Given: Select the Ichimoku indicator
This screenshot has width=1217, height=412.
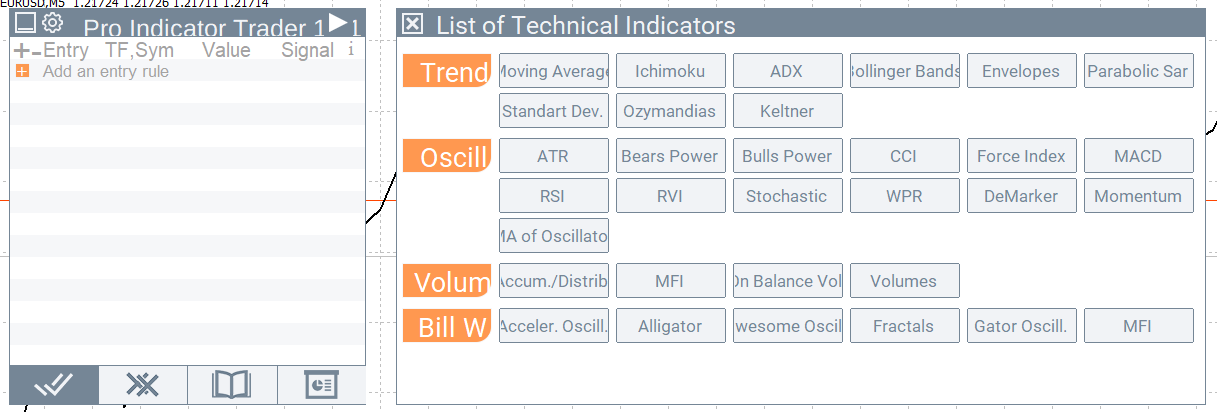Looking at the screenshot, I should click(670, 71).
